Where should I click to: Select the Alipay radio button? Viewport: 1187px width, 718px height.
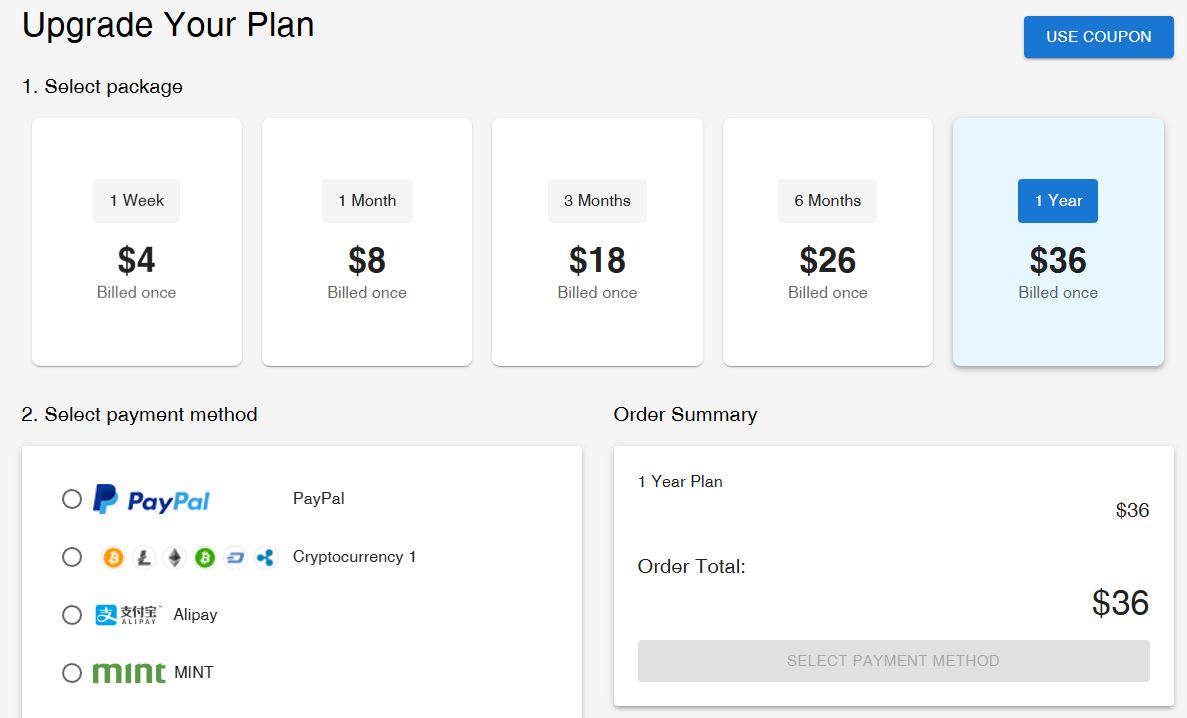tap(72, 615)
